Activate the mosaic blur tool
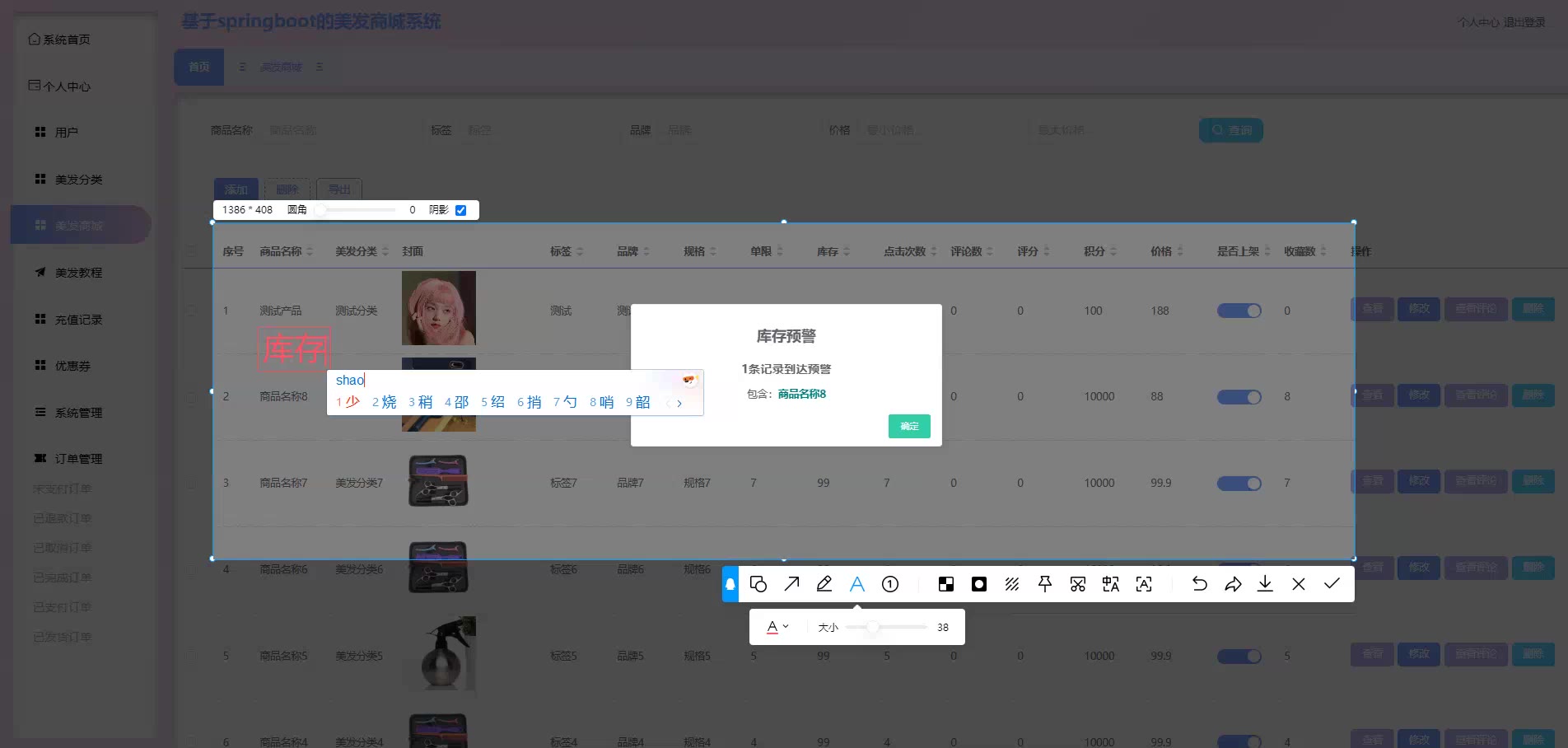Image resolution: width=1568 pixels, height=748 pixels. pos(946,584)
